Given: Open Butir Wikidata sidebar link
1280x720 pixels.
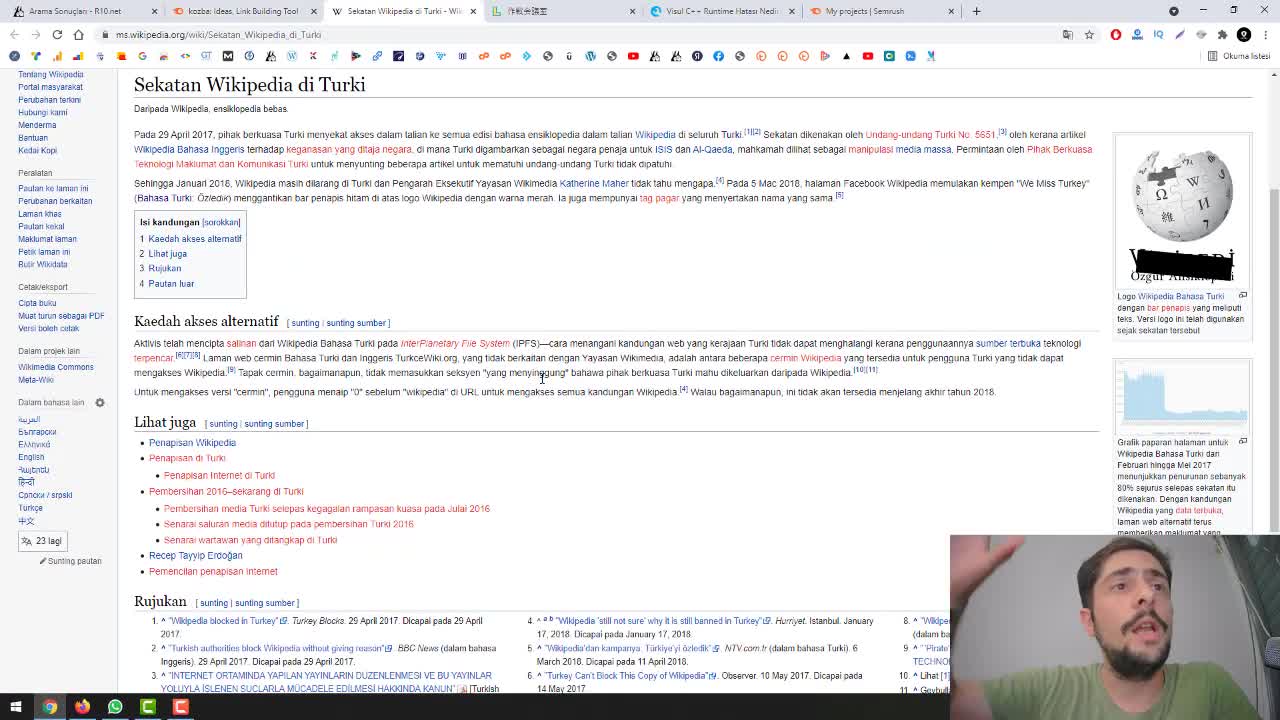Looking at the screenshot, I should click(x=43, y=264).
